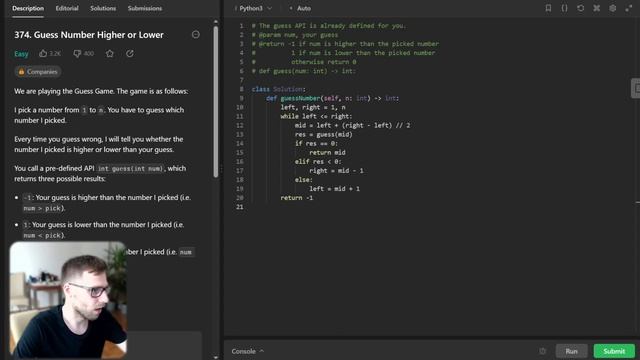Click the scroll down arrow of the description panel
Image resolution: width=640 pixels, height=360 pixels.
point(216,357)
